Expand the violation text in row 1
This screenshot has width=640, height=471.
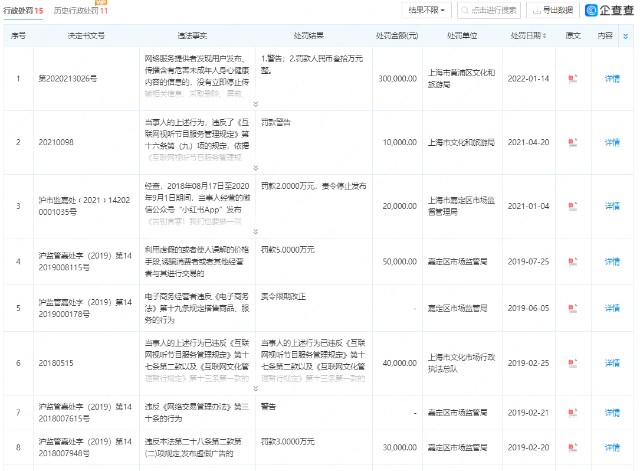pyautogui.click(x=255, y=104)
